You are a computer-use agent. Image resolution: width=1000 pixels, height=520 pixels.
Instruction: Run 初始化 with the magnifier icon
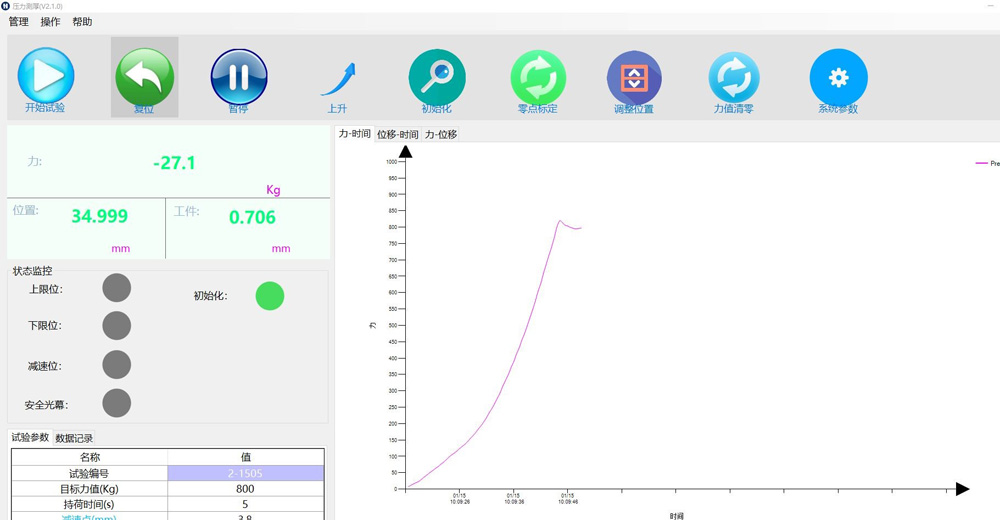tap(437, 77)
